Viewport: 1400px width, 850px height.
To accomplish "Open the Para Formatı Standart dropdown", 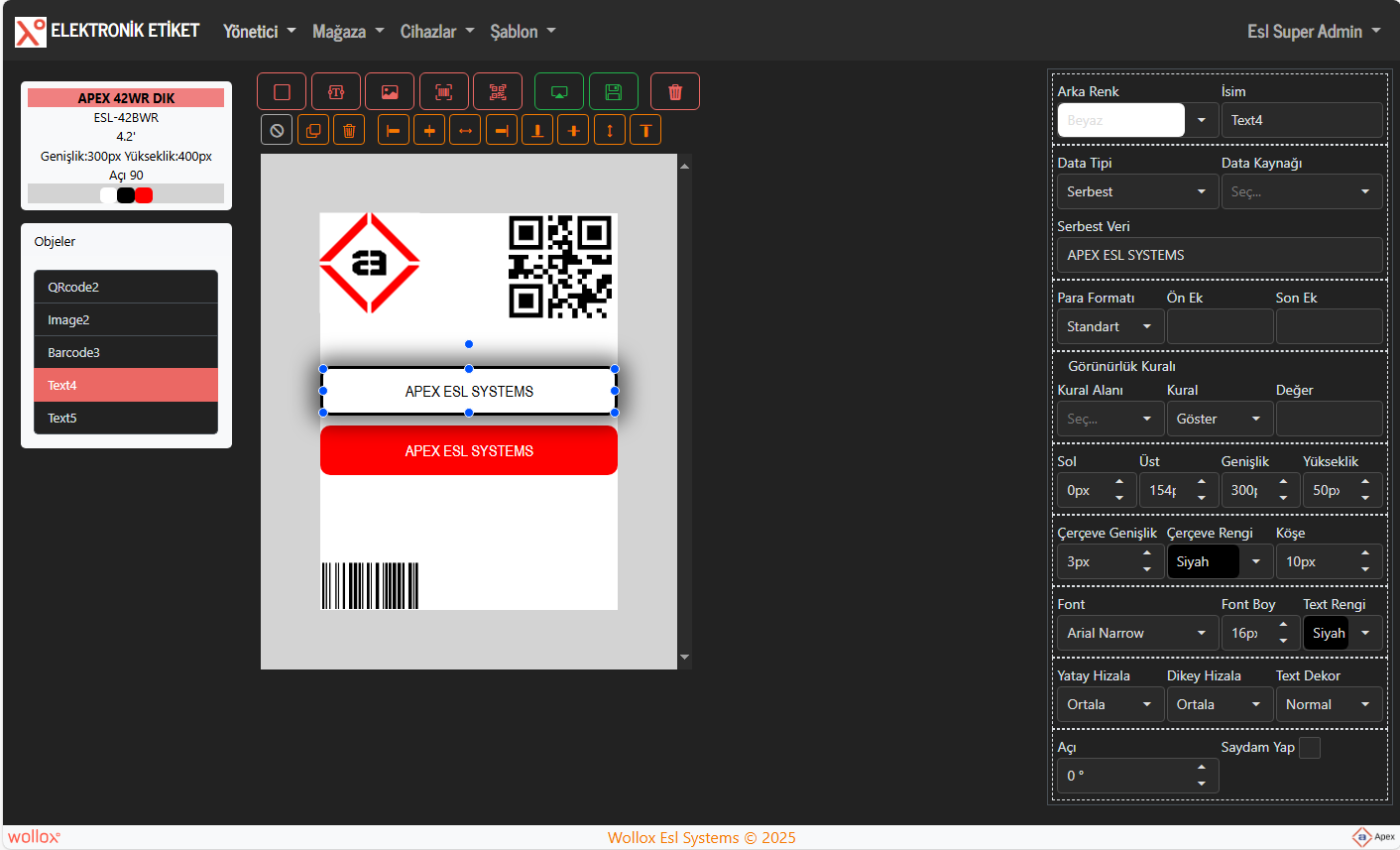I will pos(1110,326).
